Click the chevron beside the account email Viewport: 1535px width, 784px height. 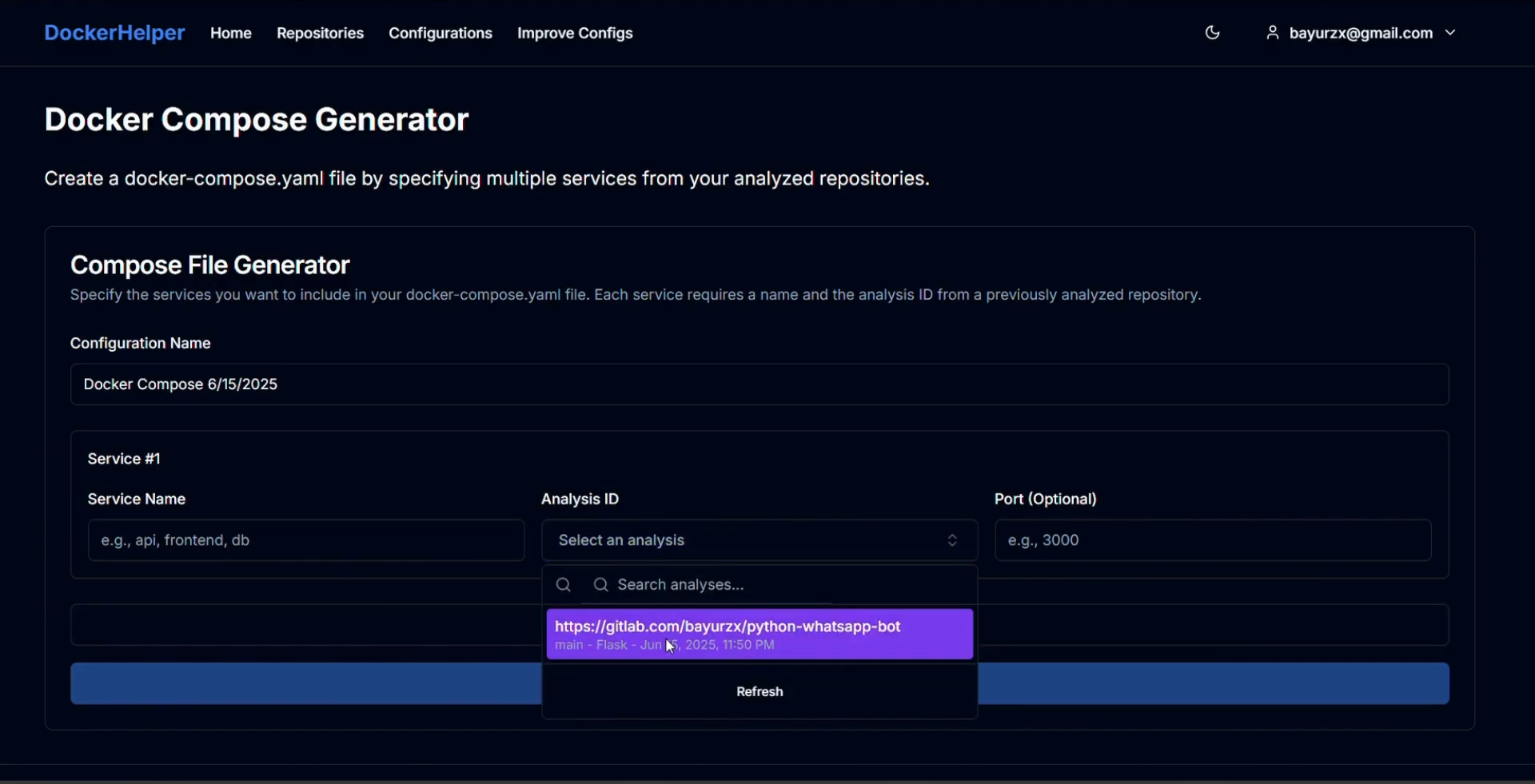click(1450, 33)
